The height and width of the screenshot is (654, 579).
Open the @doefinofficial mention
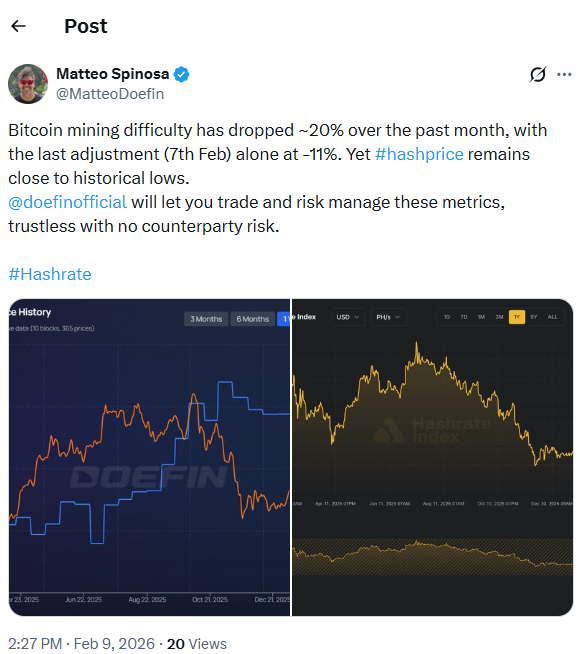[x=68, y=202]
